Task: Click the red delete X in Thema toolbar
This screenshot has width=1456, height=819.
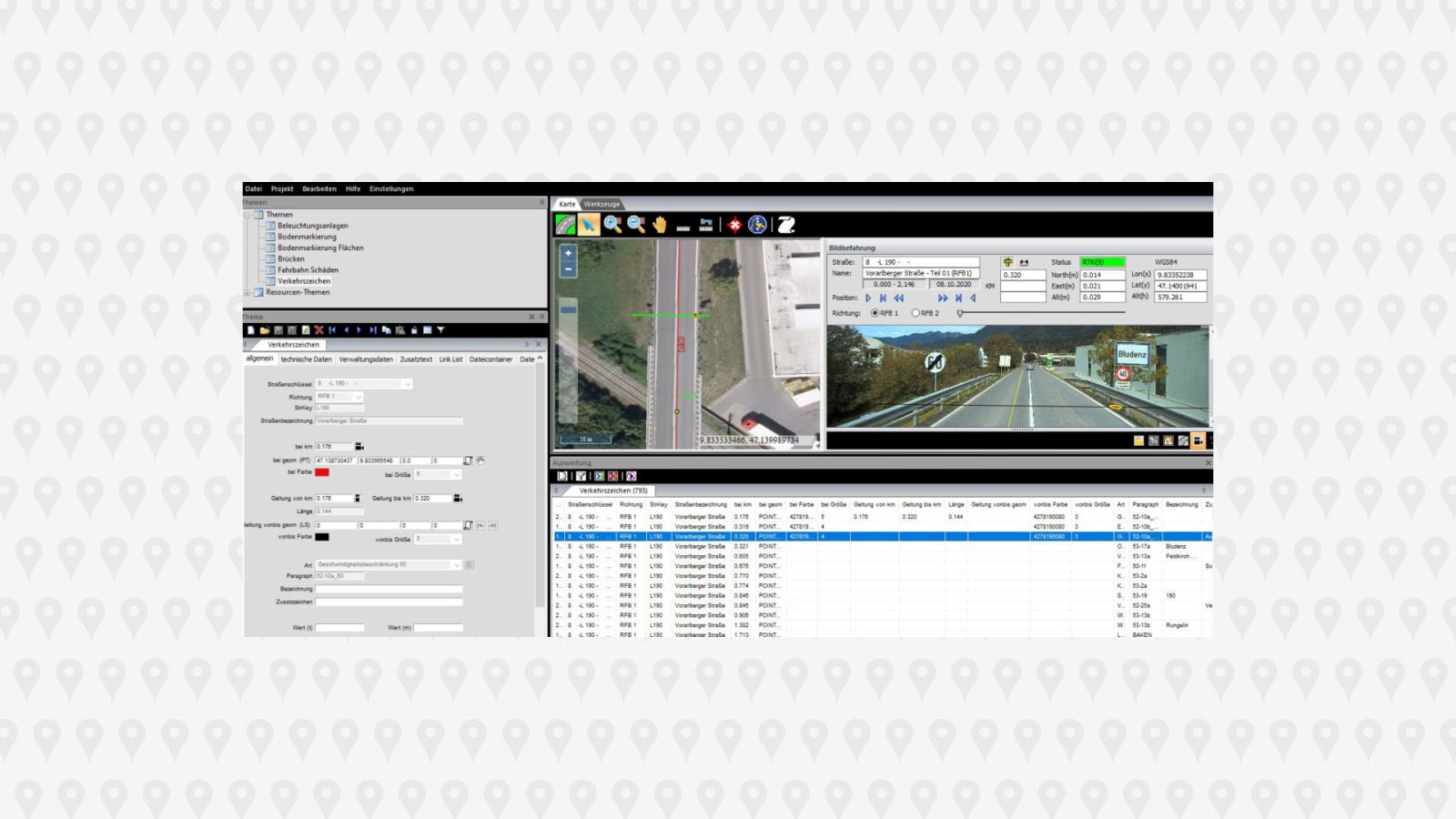Action: [x=318, y=330]
